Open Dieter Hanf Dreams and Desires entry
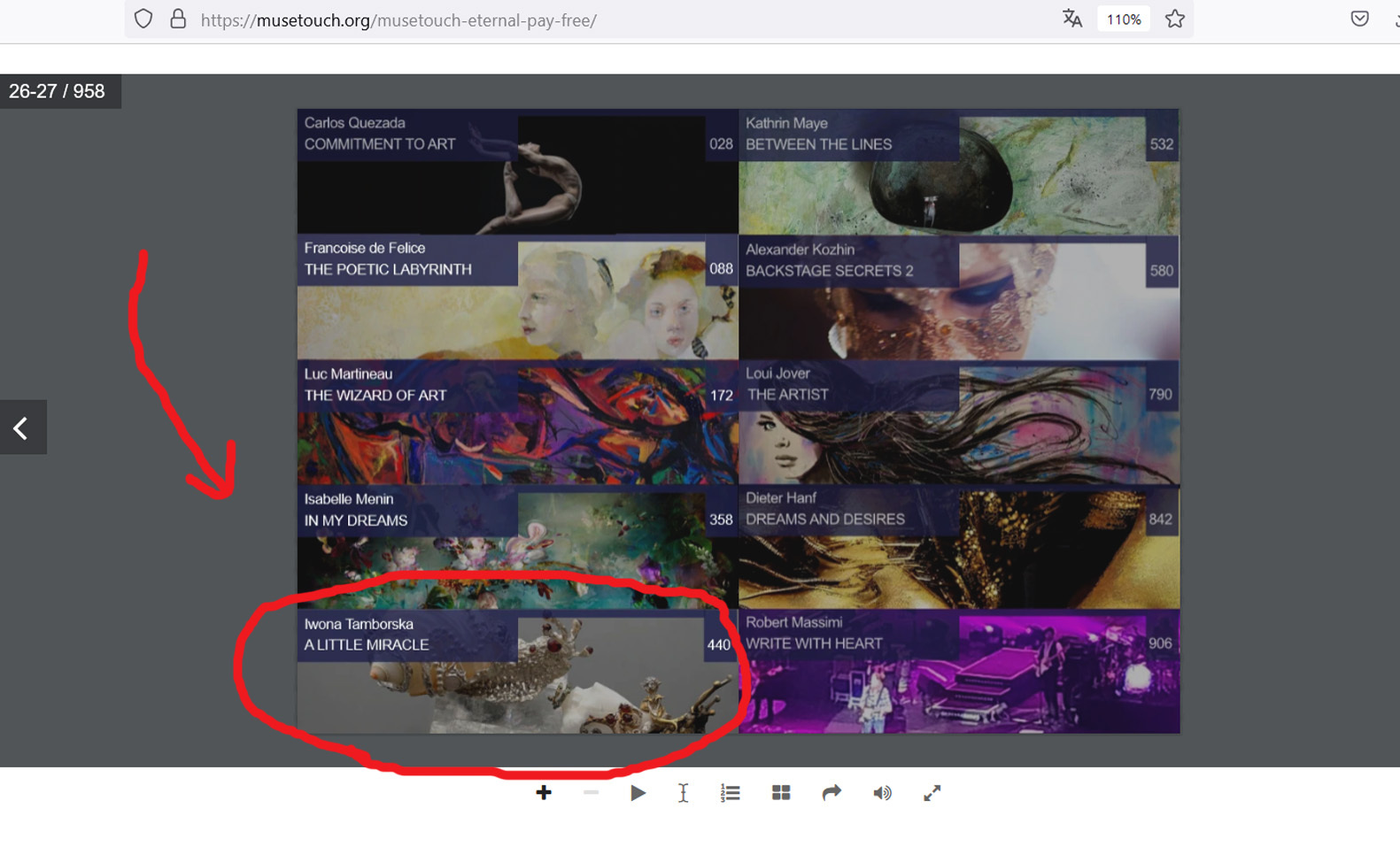This screenshot has width=1400, height=847. [x=959, y=547]
